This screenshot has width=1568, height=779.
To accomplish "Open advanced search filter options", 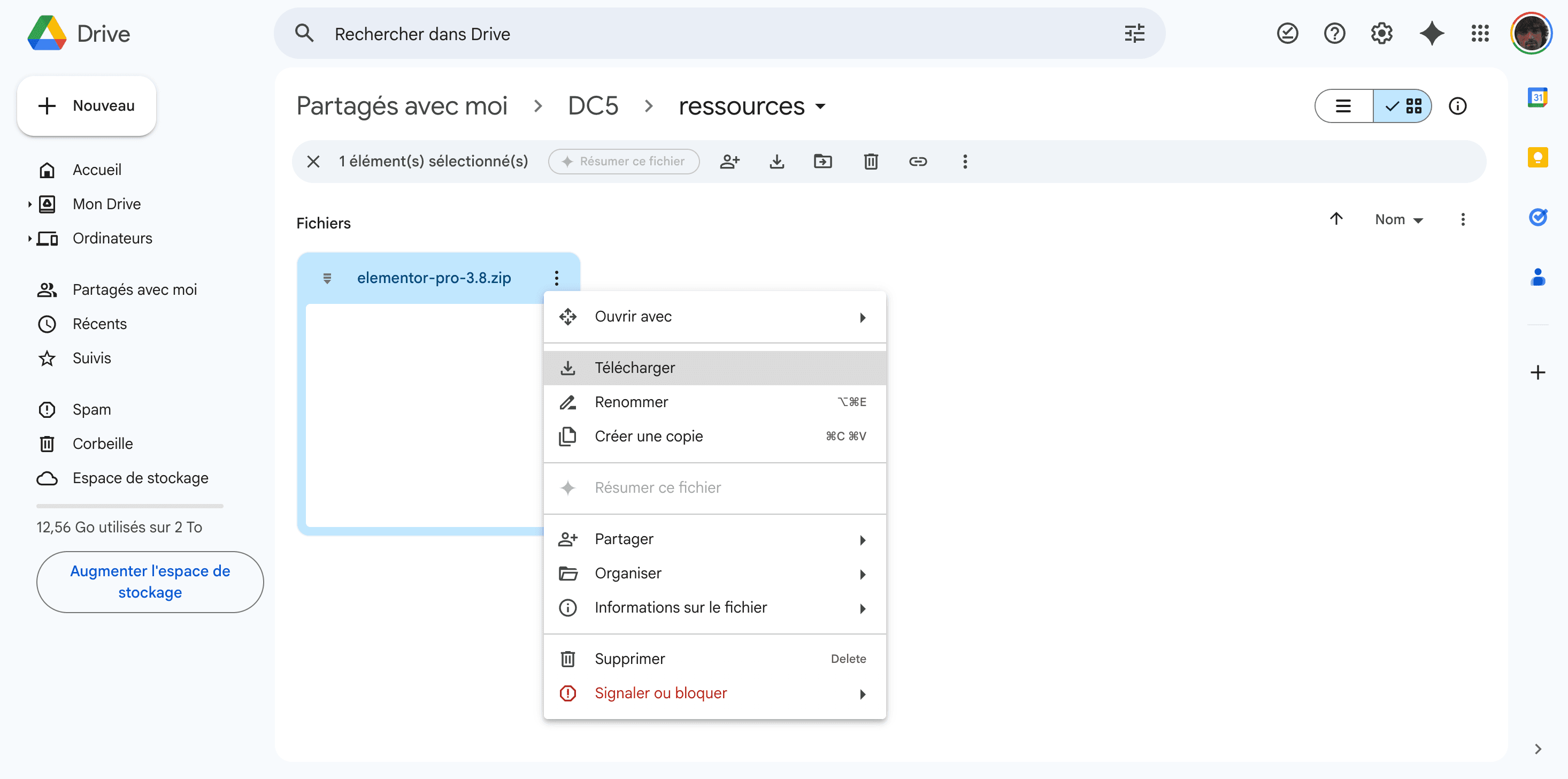I will pos(1135,34).
